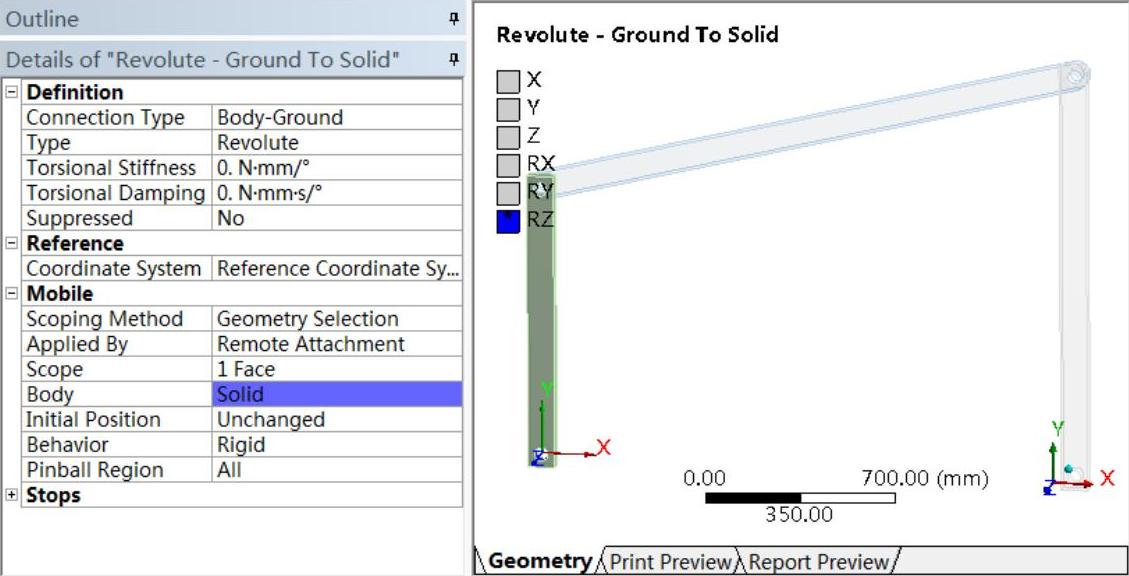1129x576 pixels.
Task: Click the gray Z degree-of-freedom box
Action: tap(509, 136)
